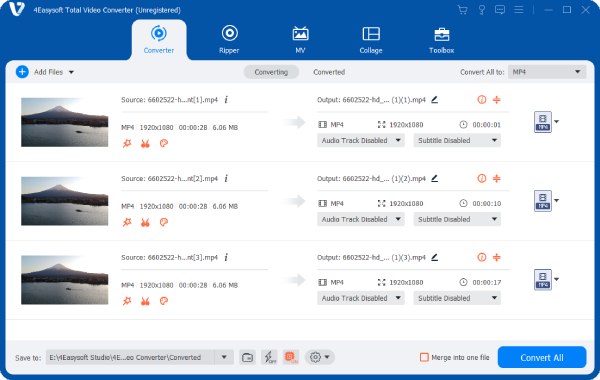Select thumbnail of nt[1].mp4 video
Image resolution: width=600 pixels, height=380 pixels.
click(x=64, y=122)
